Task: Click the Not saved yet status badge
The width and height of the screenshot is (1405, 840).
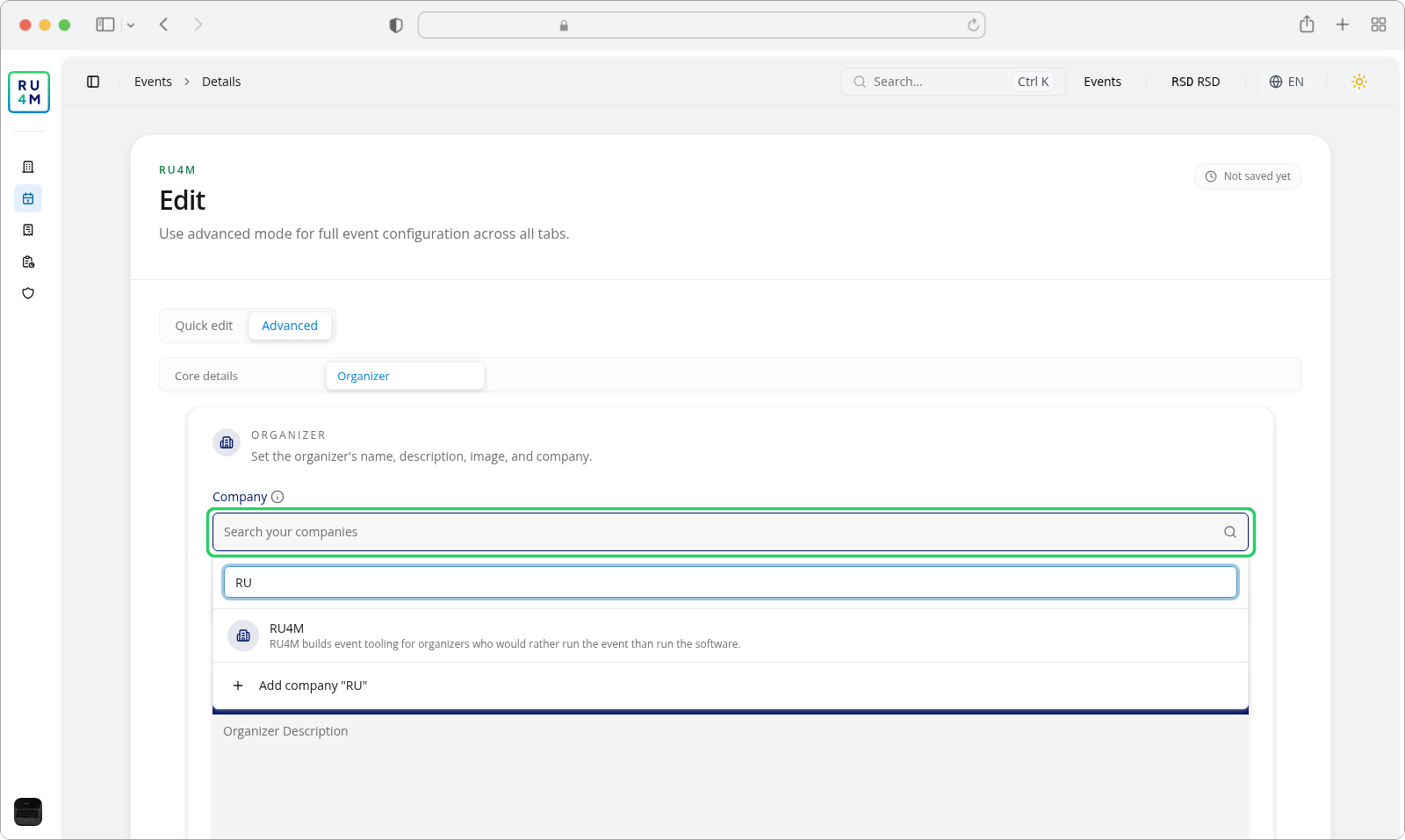Action: (1248, 176)
